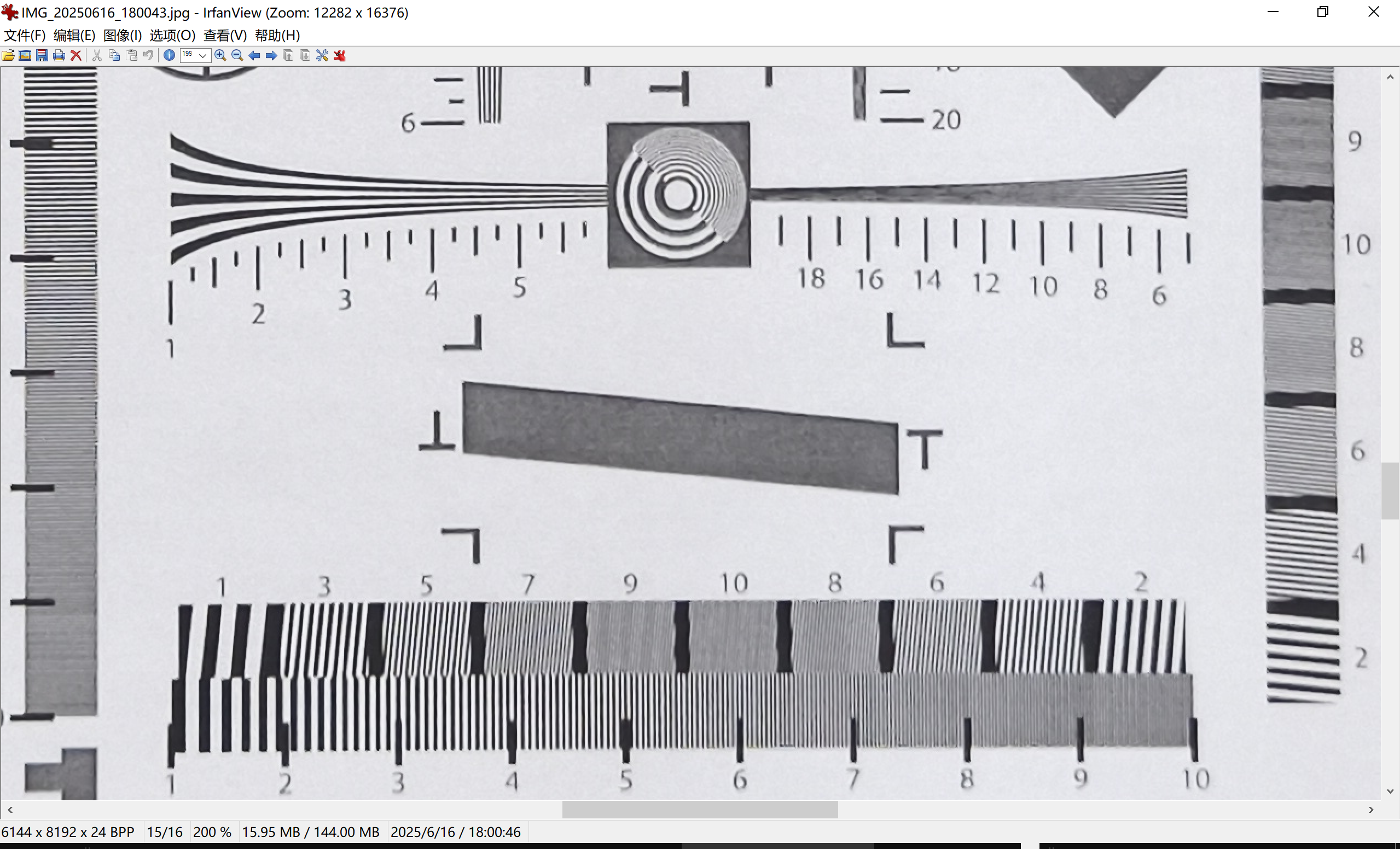This screenshot has width=1400, height=849.
Task: Open the 帮助(H) menu
Action: [277, 35]
